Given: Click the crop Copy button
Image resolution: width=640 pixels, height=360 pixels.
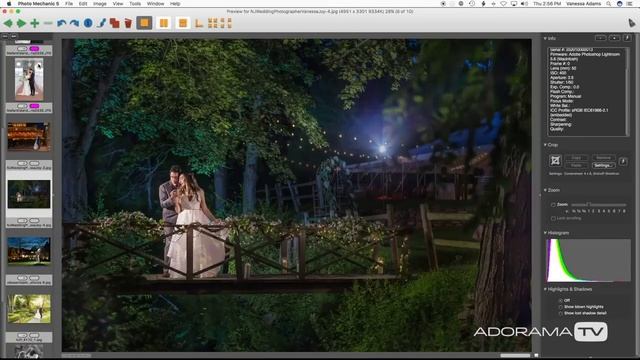Looking at the screenshot, I should click(x=576, y=158).
